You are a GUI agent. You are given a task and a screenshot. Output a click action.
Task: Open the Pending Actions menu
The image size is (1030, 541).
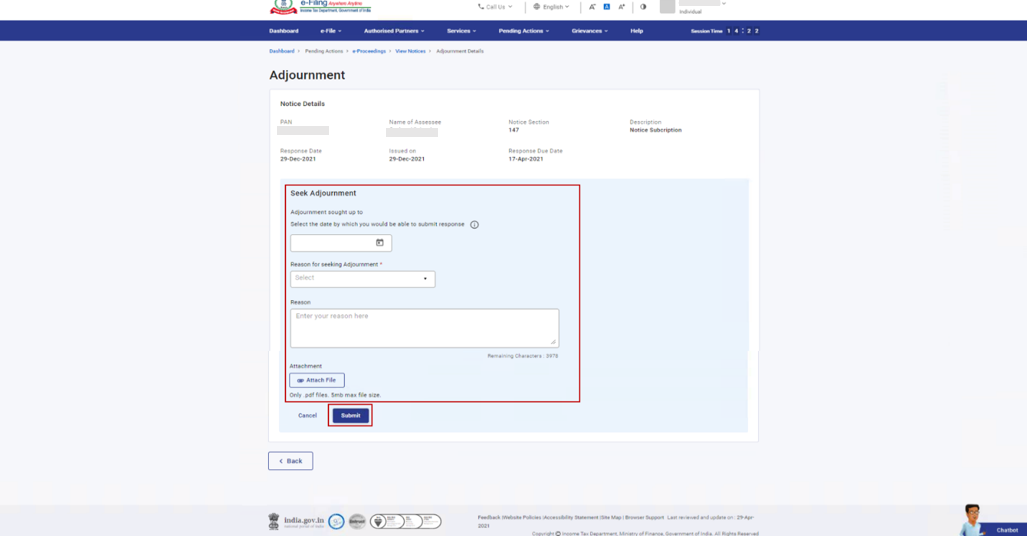coord(525,31)
